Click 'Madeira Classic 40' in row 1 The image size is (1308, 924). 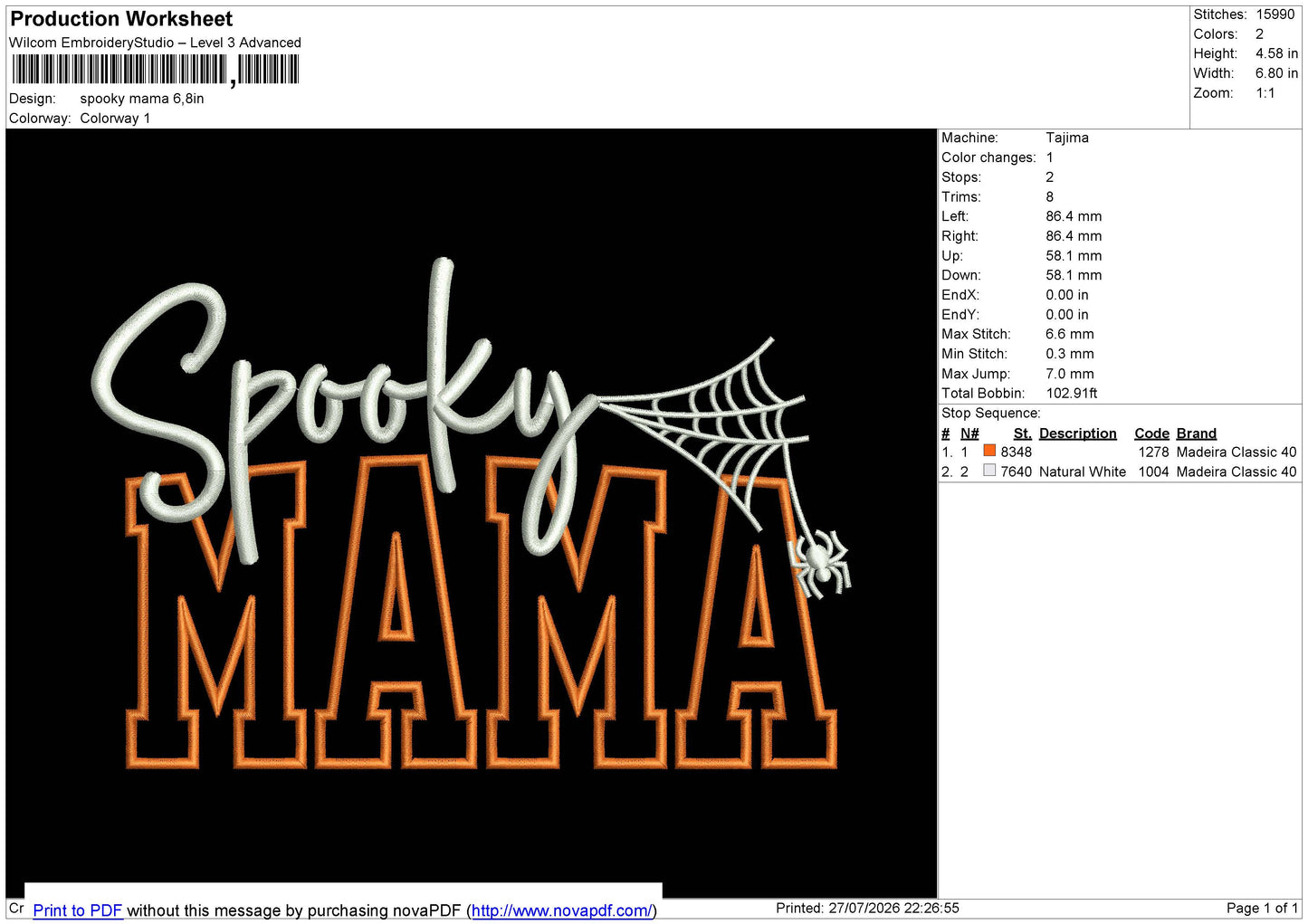[1236, 452]
